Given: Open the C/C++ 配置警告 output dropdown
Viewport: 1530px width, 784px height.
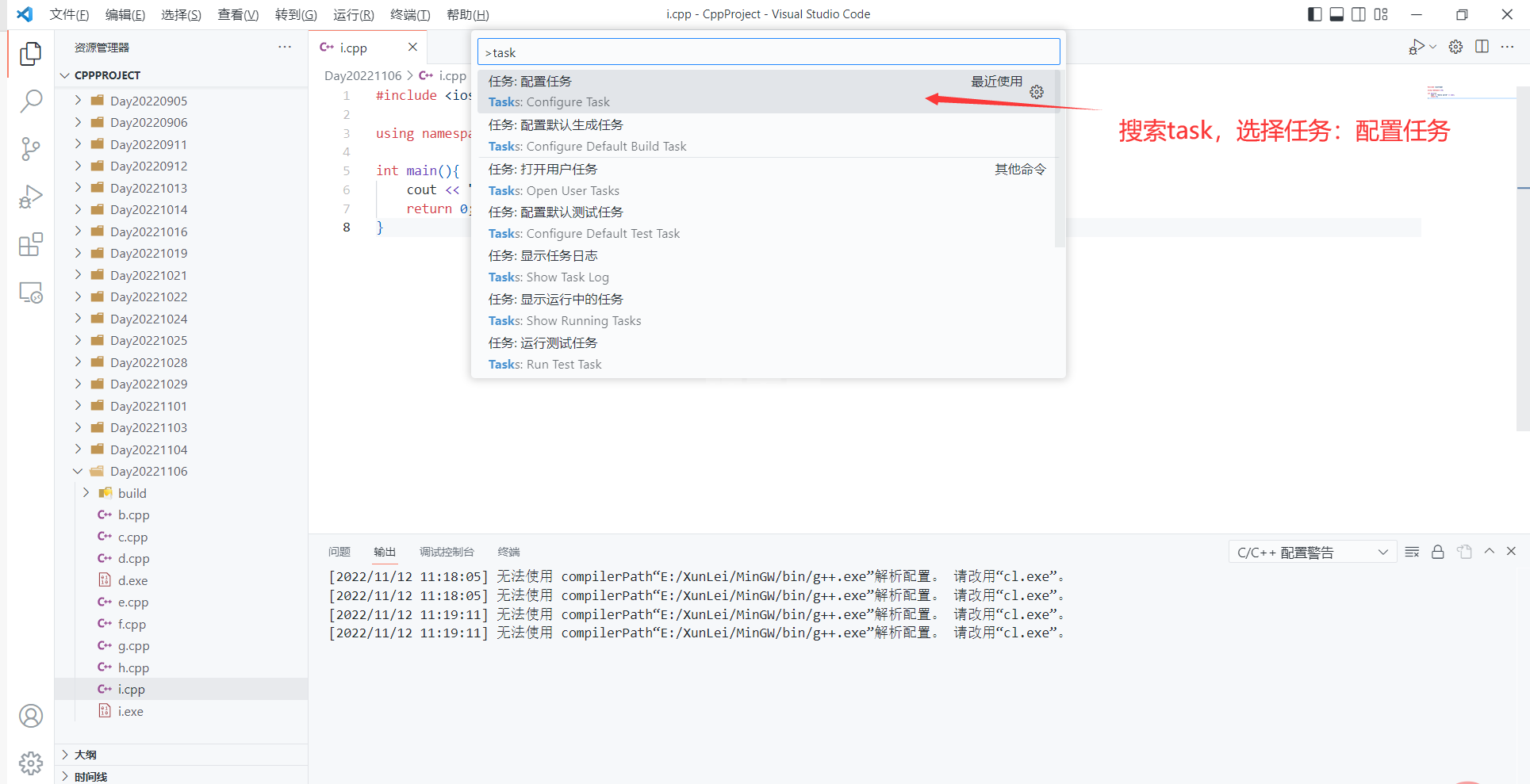Looking at the screenshot, I should click(x=1312, y=552).
